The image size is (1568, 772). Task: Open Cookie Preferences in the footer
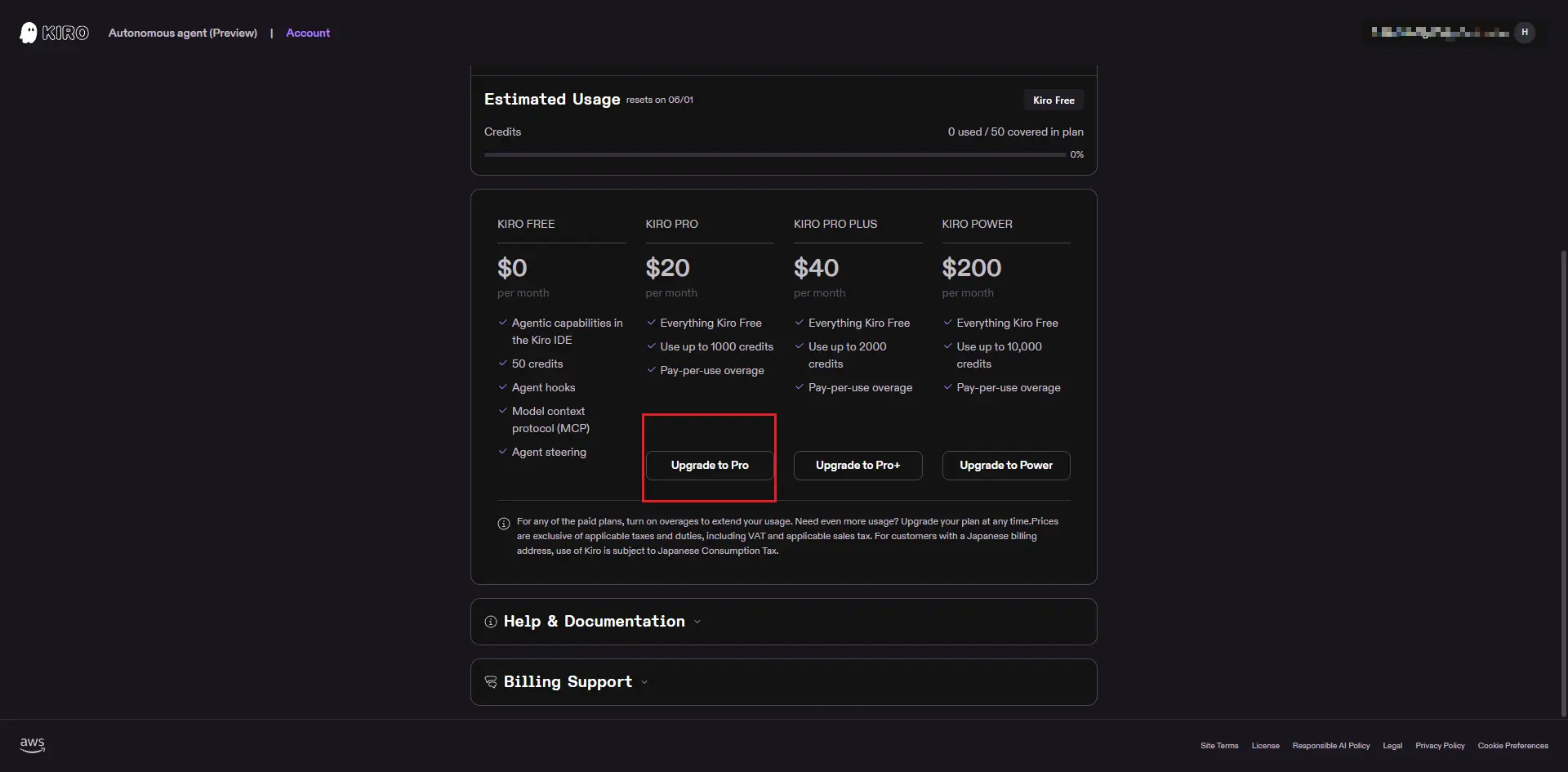tap(1513, 746)
